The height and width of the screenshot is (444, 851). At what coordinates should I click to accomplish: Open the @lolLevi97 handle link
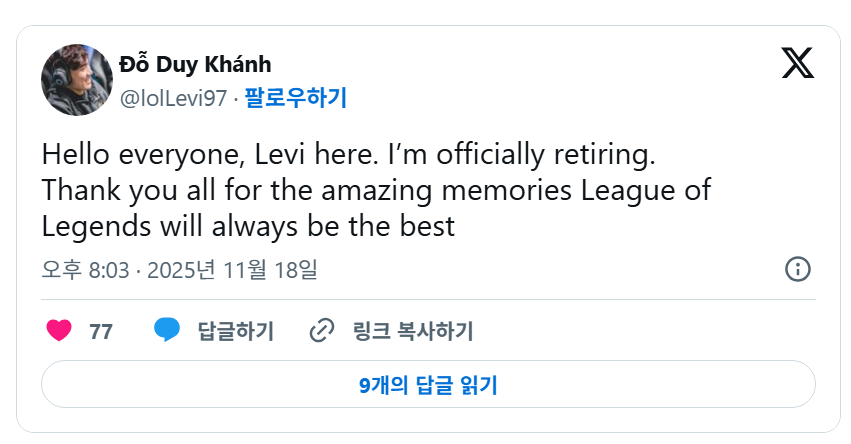[x=174, y=98]
